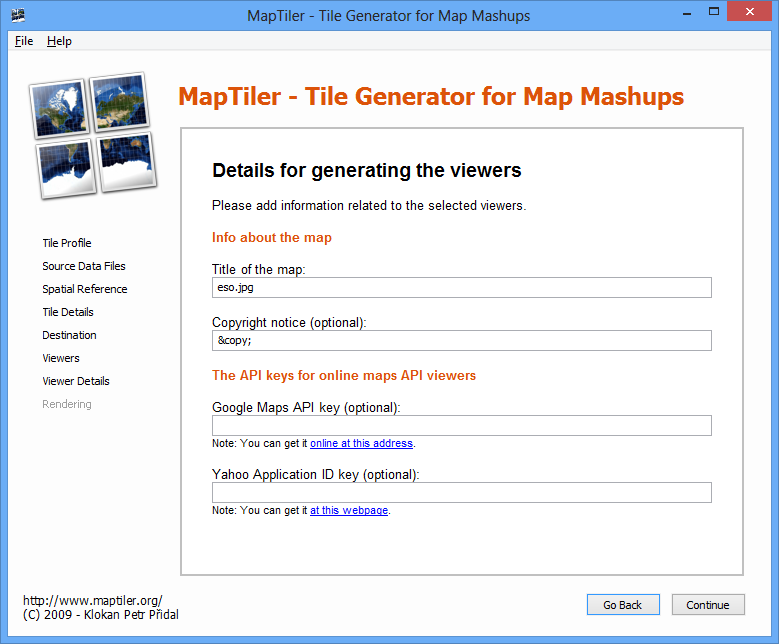Click the MapTiler world map tiles logo

[x=93, y=135]
